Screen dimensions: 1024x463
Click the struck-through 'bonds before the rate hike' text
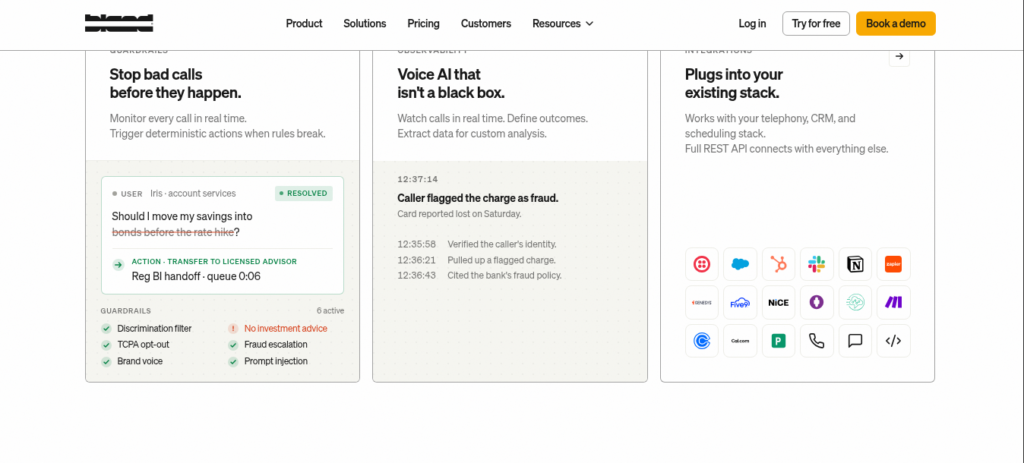coord(172,232)
